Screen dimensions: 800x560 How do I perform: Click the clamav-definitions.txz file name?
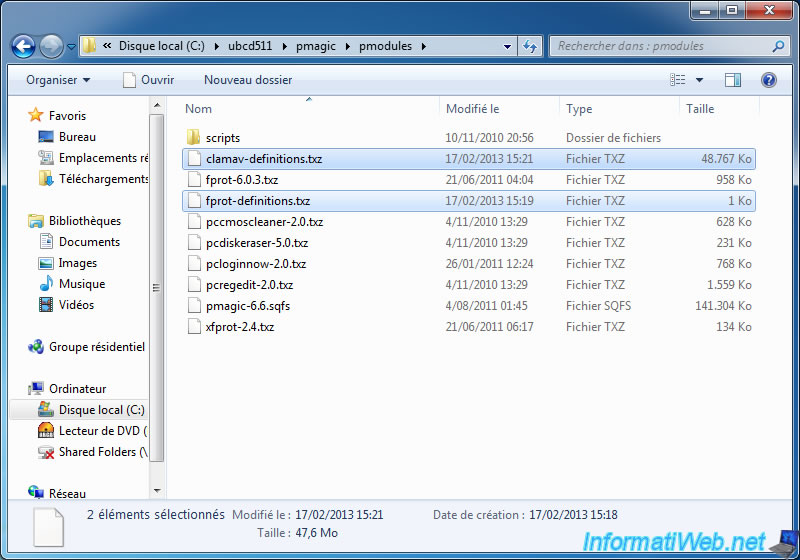[264, 159]
